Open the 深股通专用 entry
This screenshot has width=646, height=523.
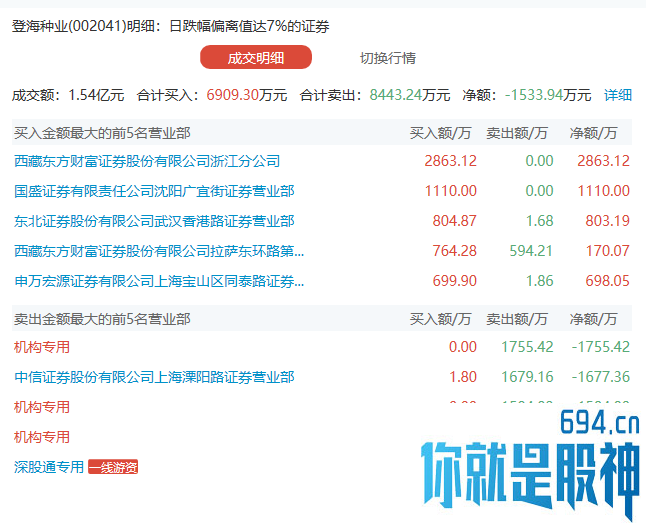(x=49, y=467)
